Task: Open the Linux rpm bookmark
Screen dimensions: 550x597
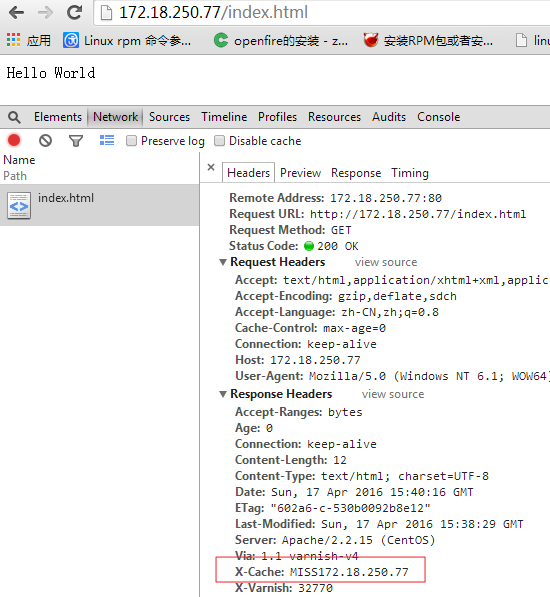Action: tap(127, 40)
